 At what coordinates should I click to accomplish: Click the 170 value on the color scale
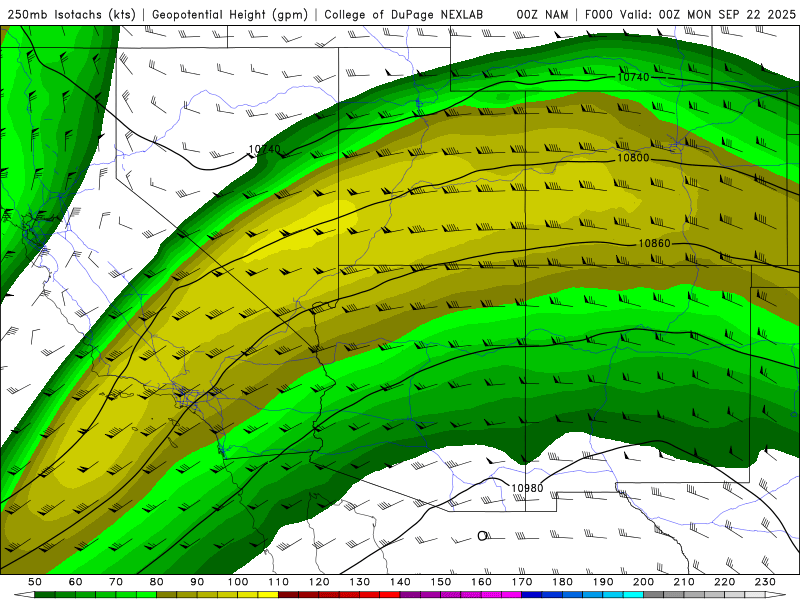coord(522,582)
